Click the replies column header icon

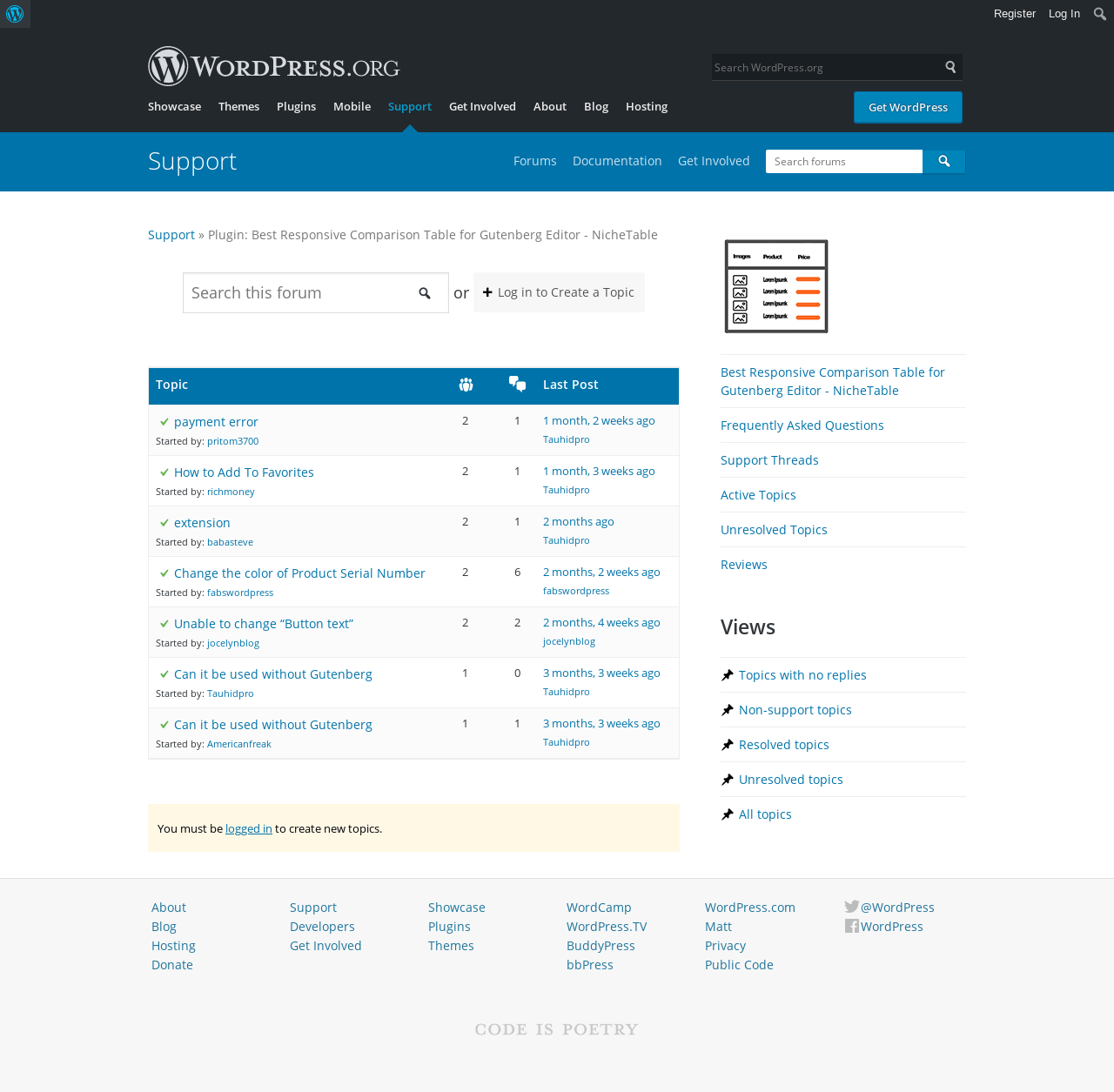point(517,384)
